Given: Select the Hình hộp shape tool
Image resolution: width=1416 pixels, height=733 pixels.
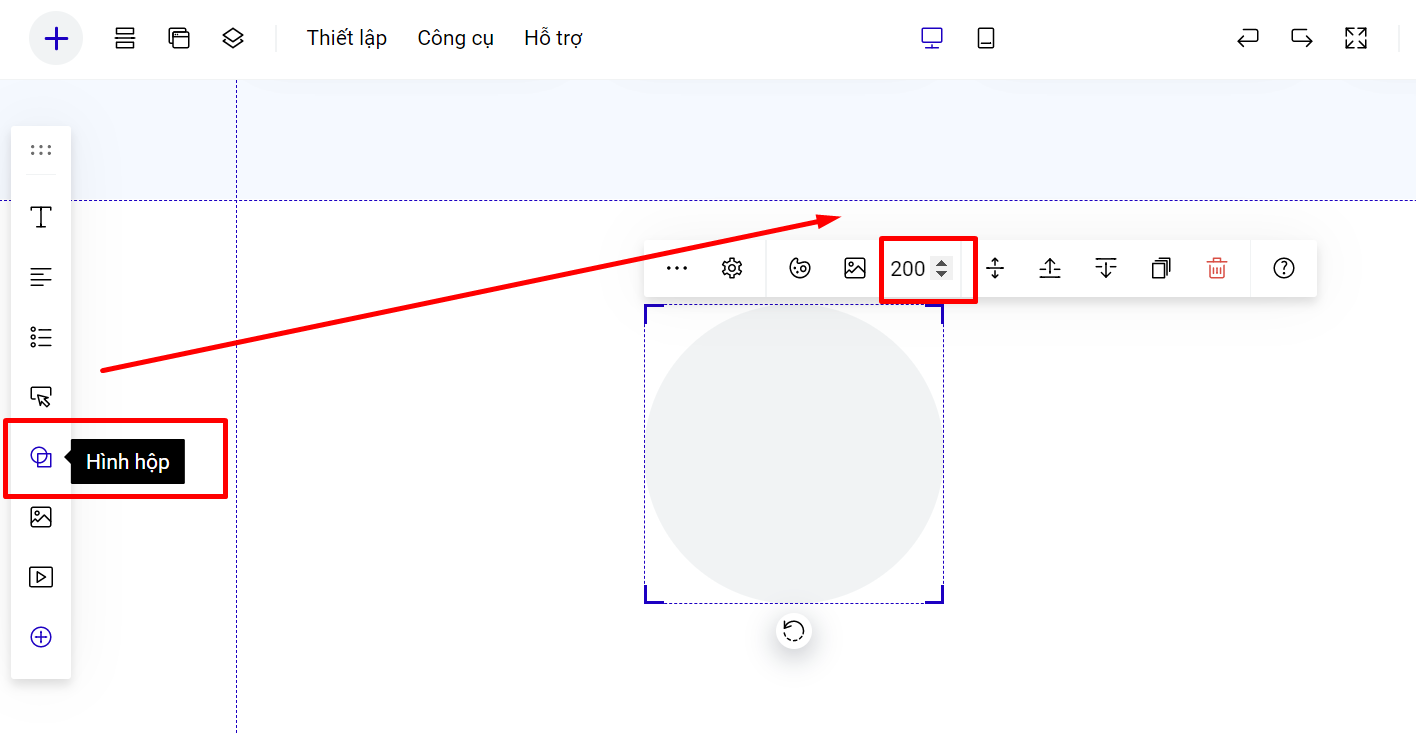Looking at the screenshot, I should 41,458.
